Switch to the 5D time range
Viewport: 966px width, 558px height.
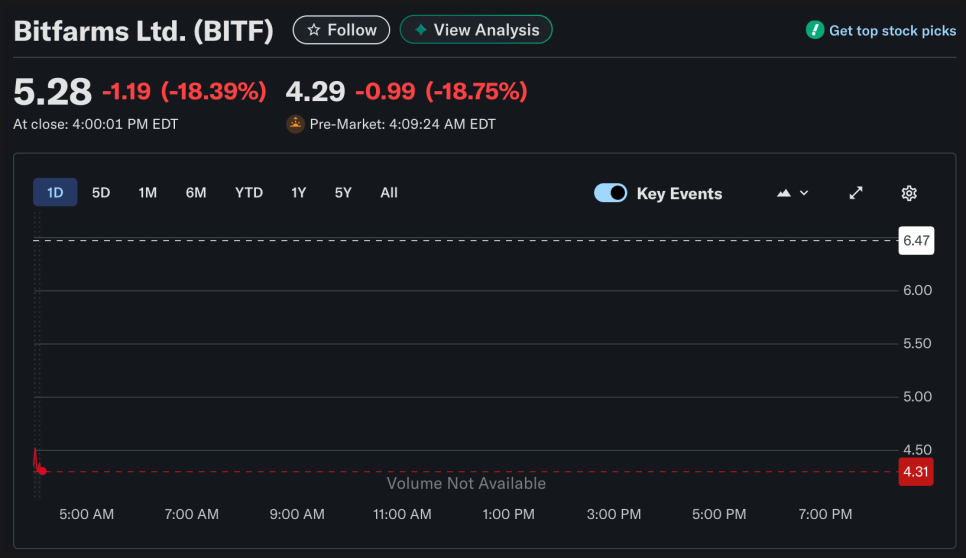[x=101, y=192]
